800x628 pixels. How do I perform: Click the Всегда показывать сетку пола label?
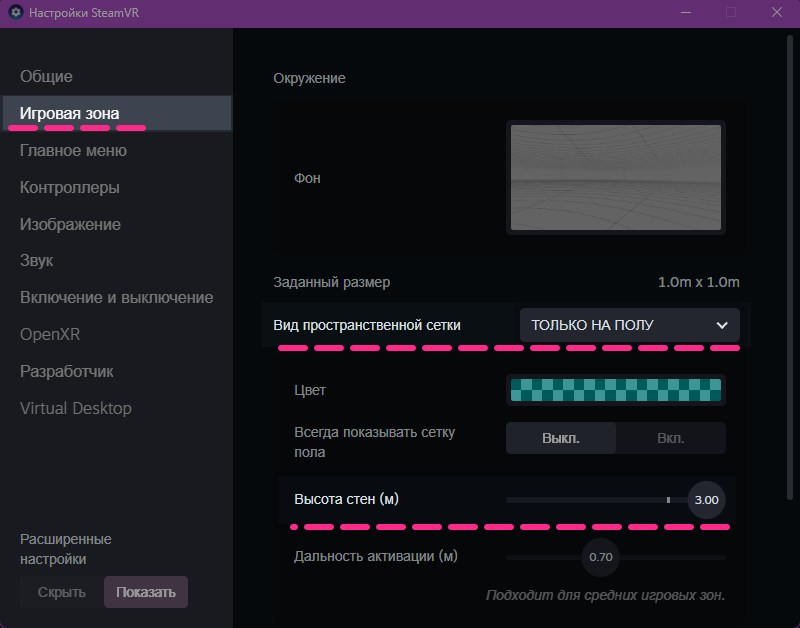374,442
